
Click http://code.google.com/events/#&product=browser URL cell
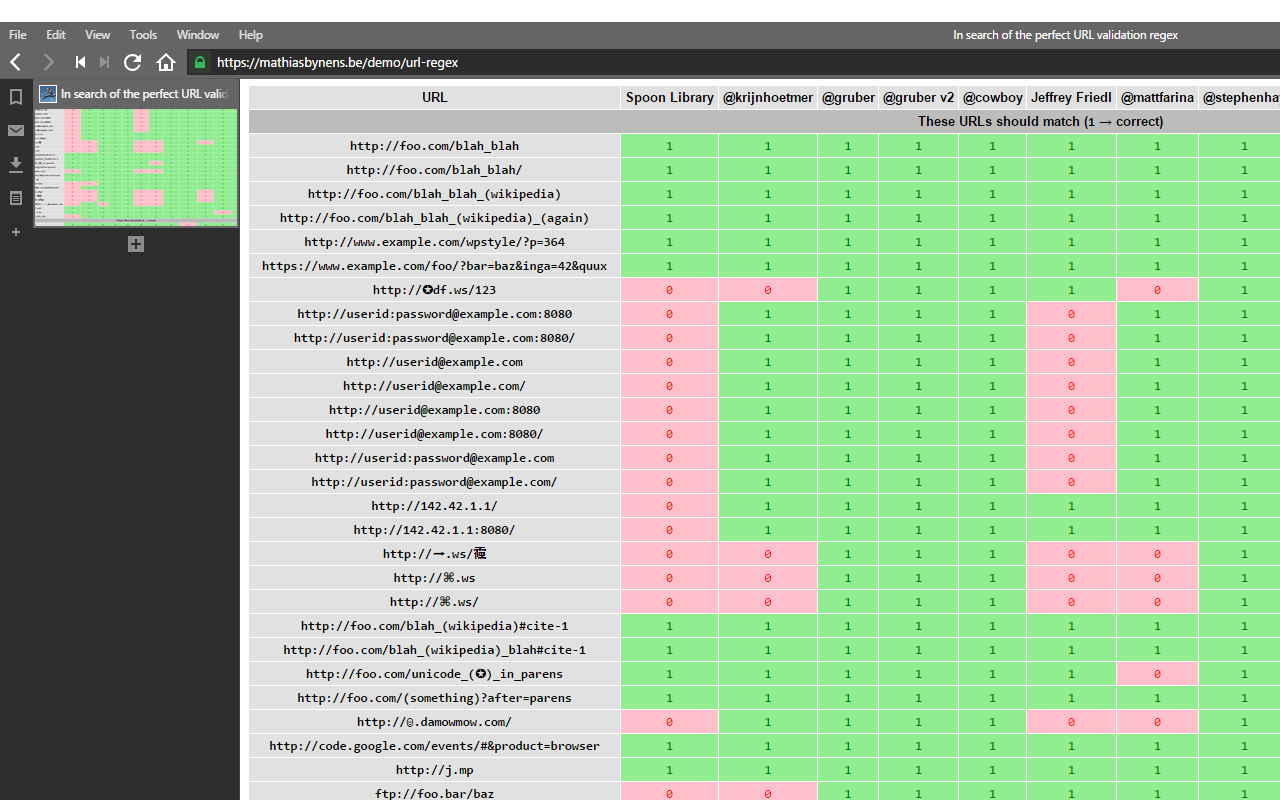point(435,746)
